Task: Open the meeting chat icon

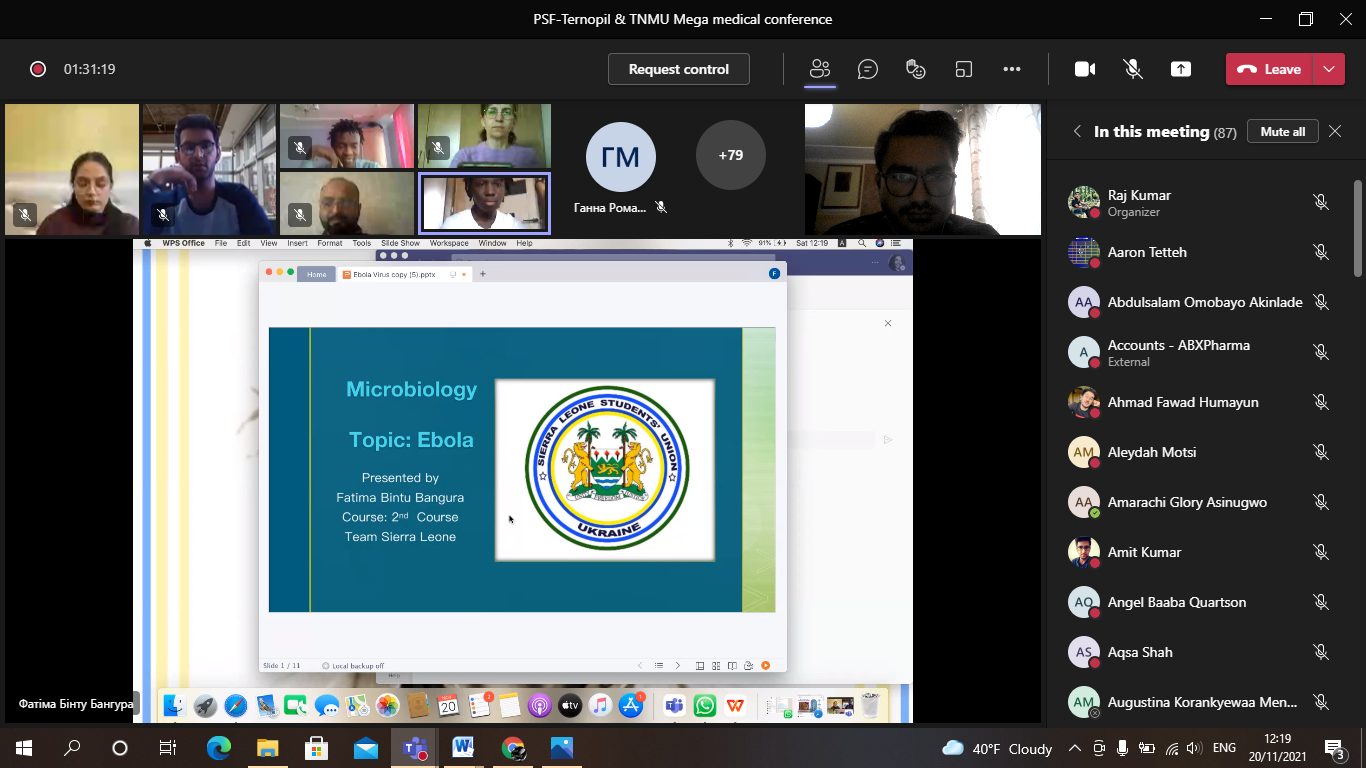Action: (868, 69)
